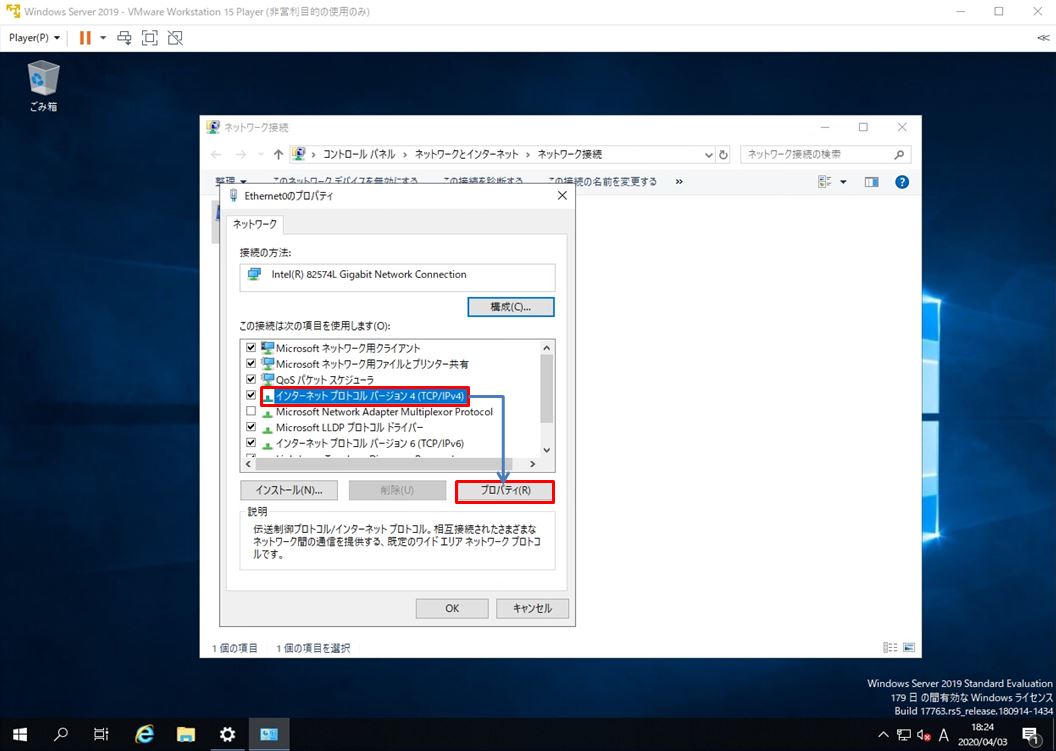Confirm the dialog with OK
The image size is (1056, 751).
click(452, 608)
